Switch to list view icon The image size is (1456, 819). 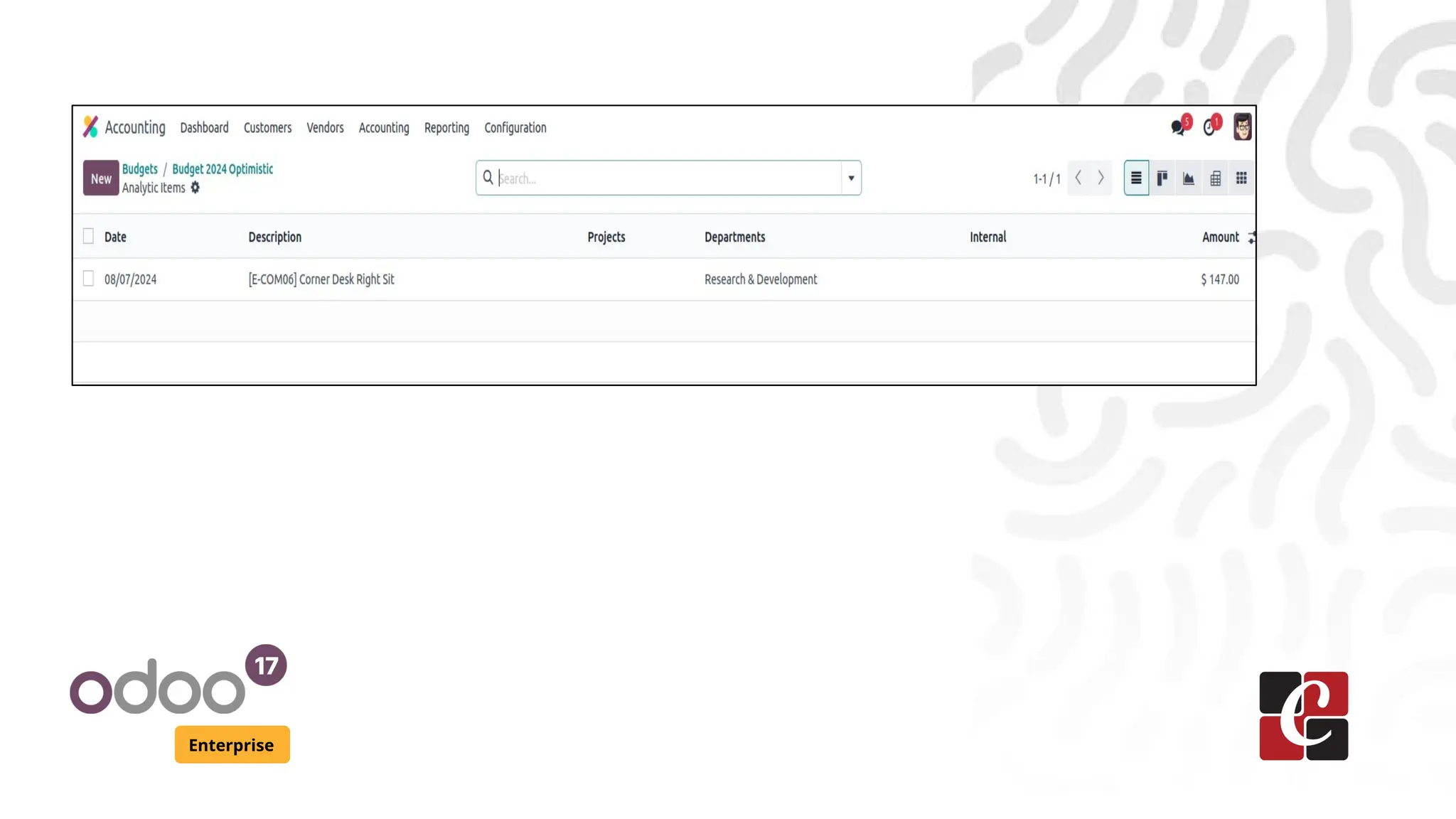(1136, 178)
